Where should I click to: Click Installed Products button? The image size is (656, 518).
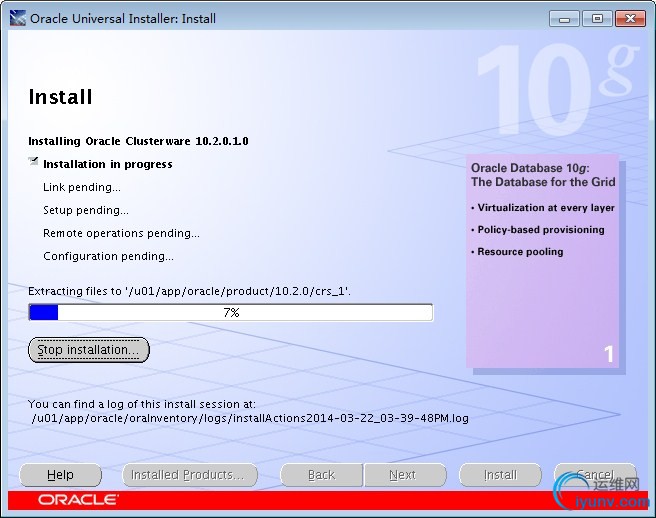pos(190,475)
